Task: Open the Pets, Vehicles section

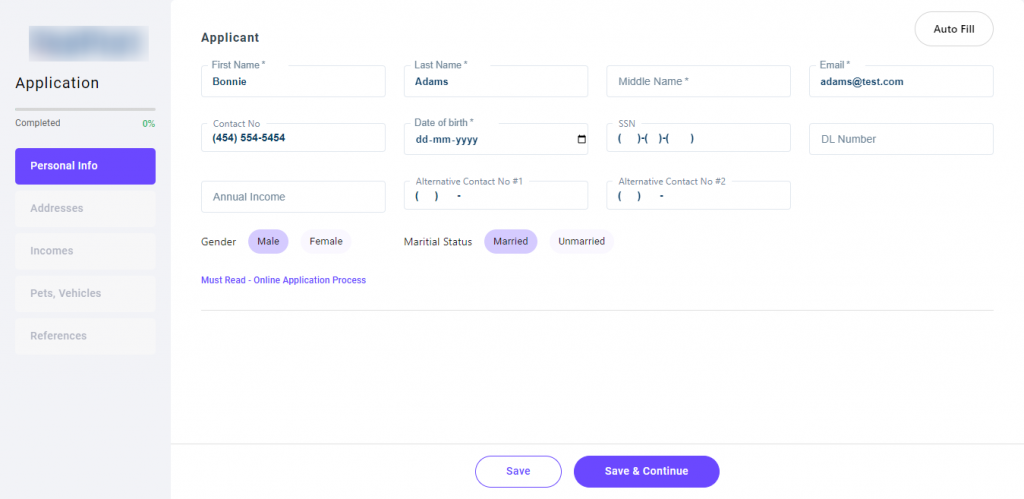Action: 85,293
